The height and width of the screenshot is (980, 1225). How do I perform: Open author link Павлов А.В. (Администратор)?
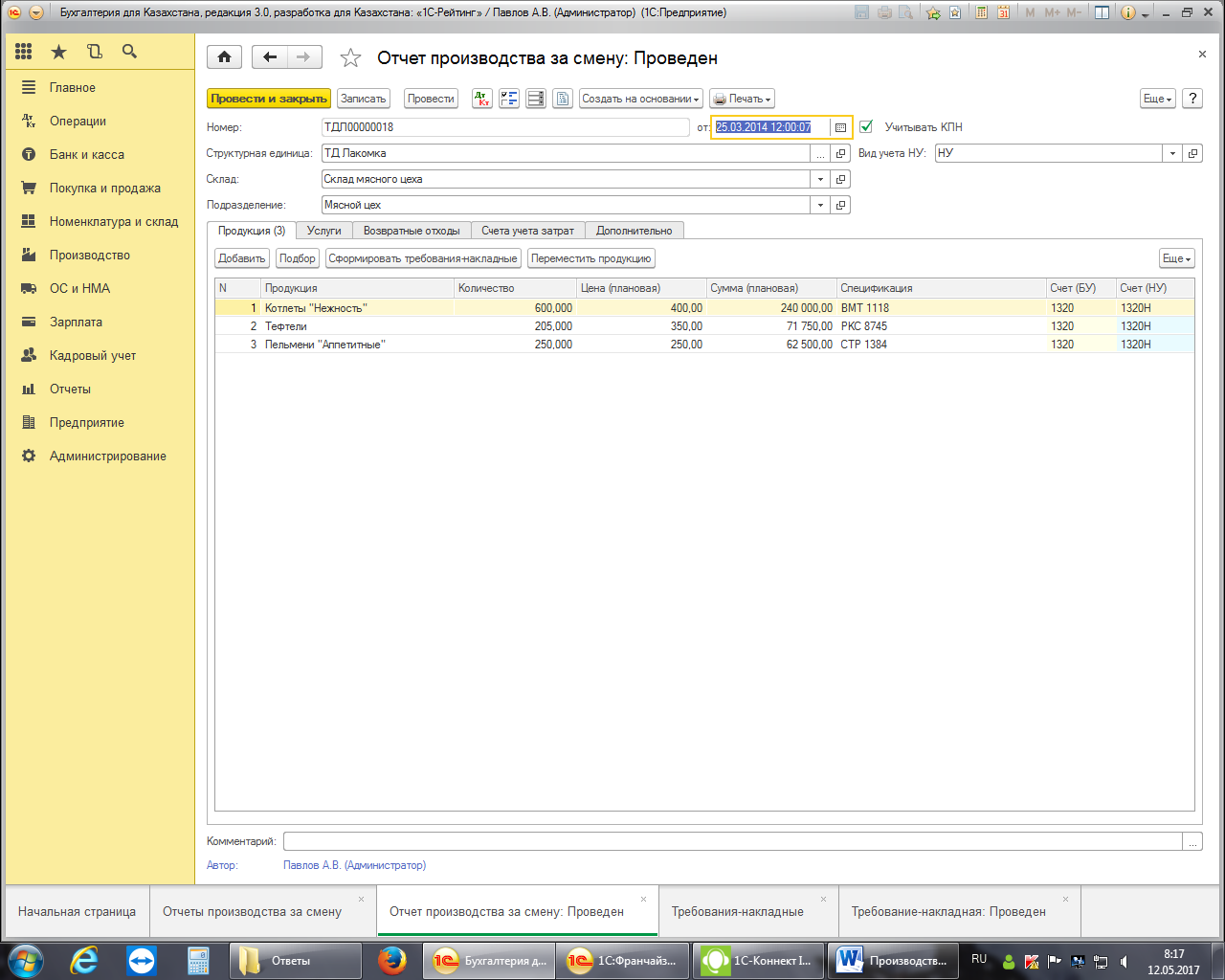[x=354, y=865]
